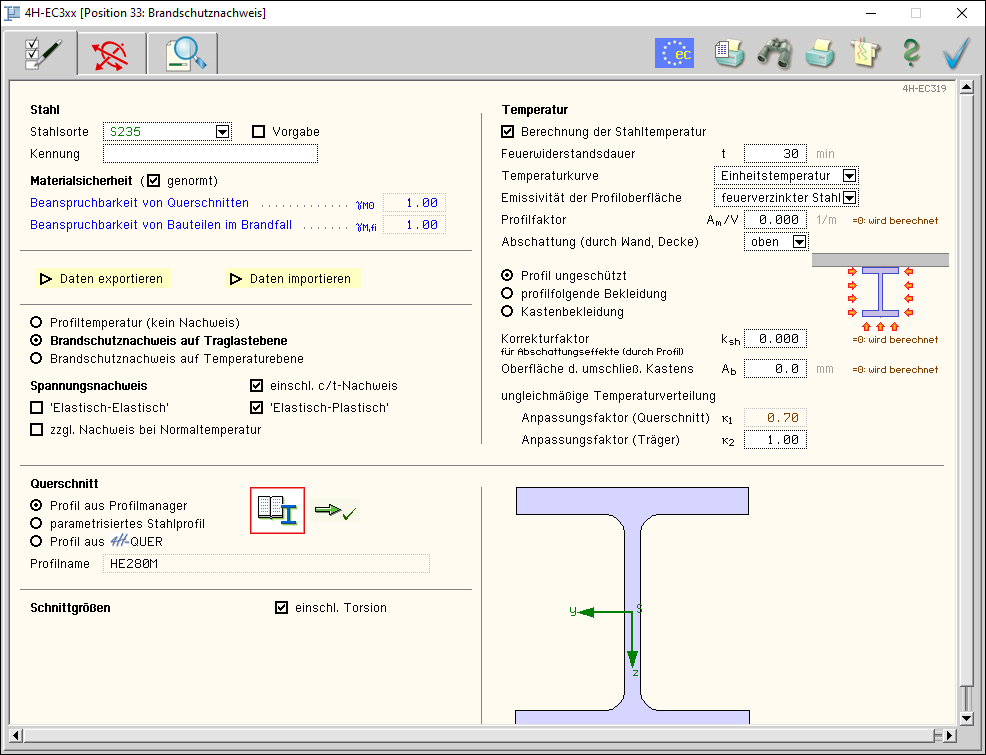Click the binoculars preview icon
The height and width of the screenshot is (755, 986).
[x=774, y=53]
